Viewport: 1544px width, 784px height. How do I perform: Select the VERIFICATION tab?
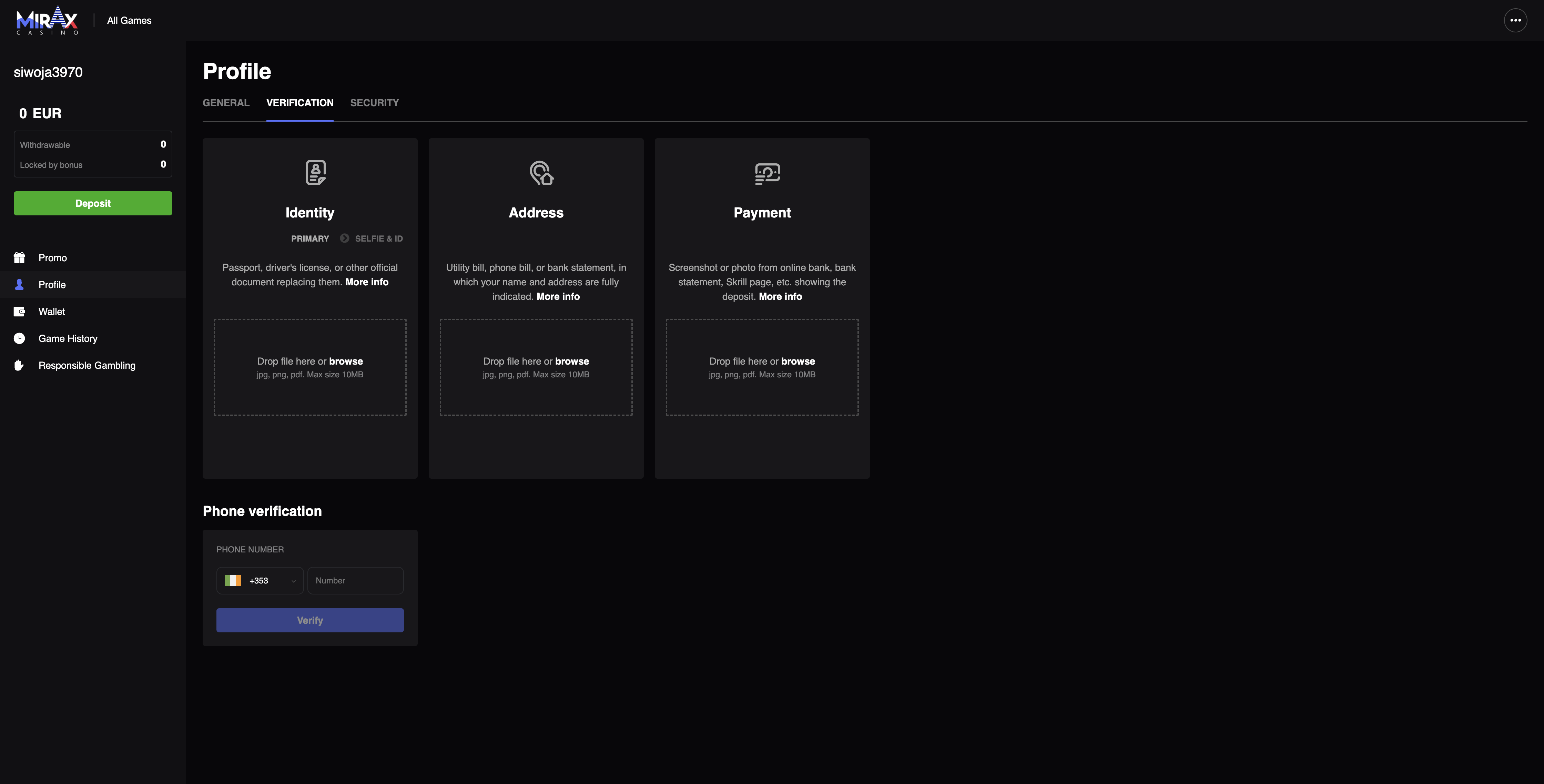tap(300, 103)
